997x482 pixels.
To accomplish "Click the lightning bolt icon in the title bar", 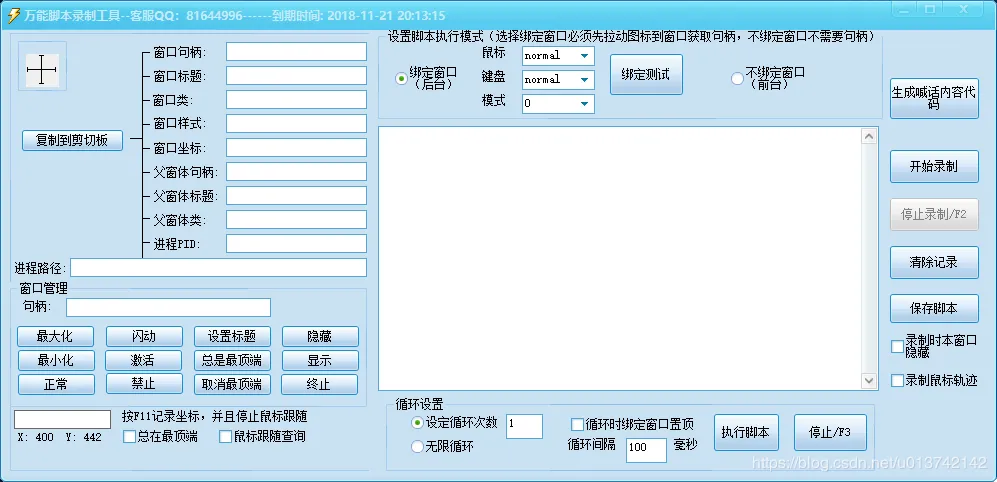I will click(x=13, y=16).
